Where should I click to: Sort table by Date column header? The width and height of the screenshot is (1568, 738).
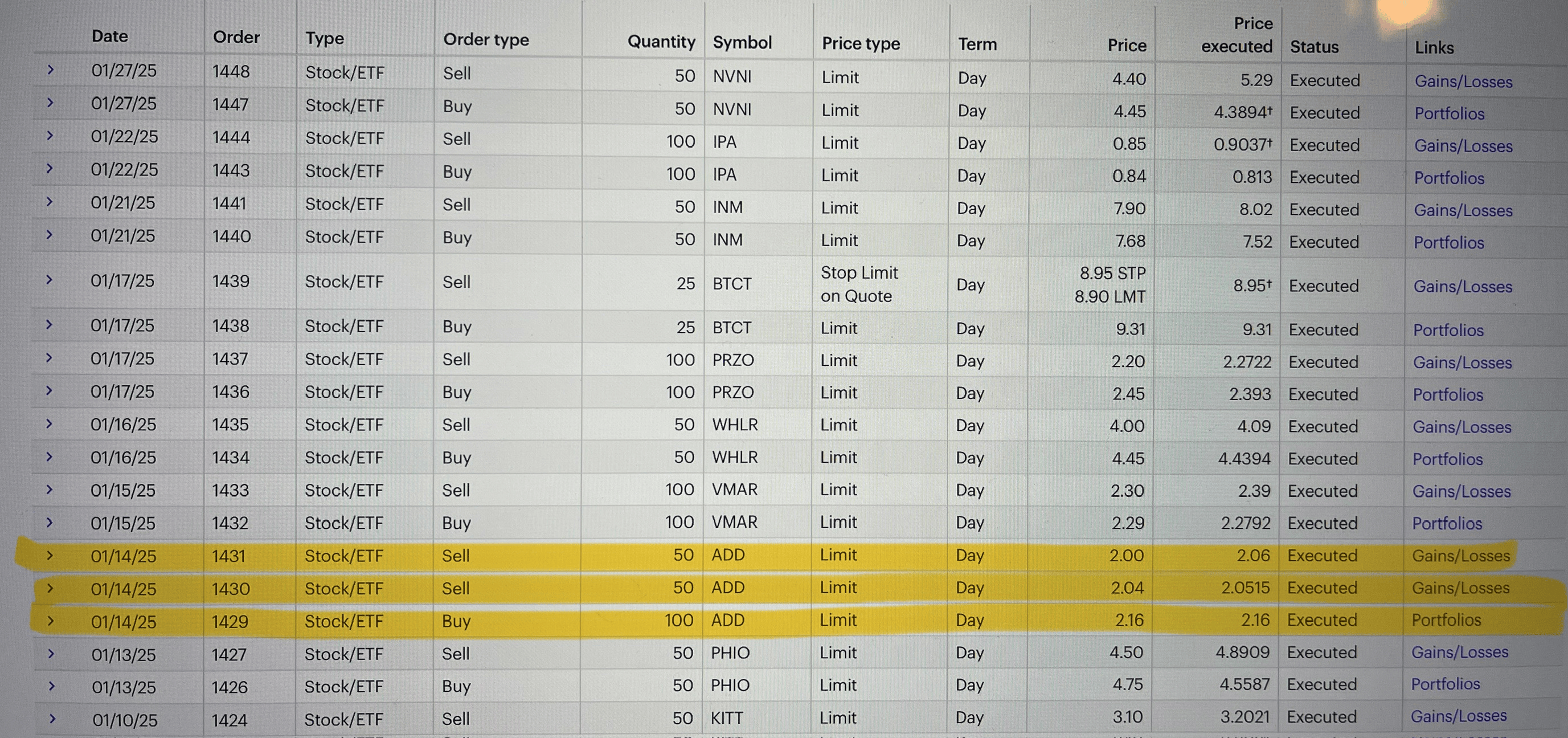coord(109,36)
